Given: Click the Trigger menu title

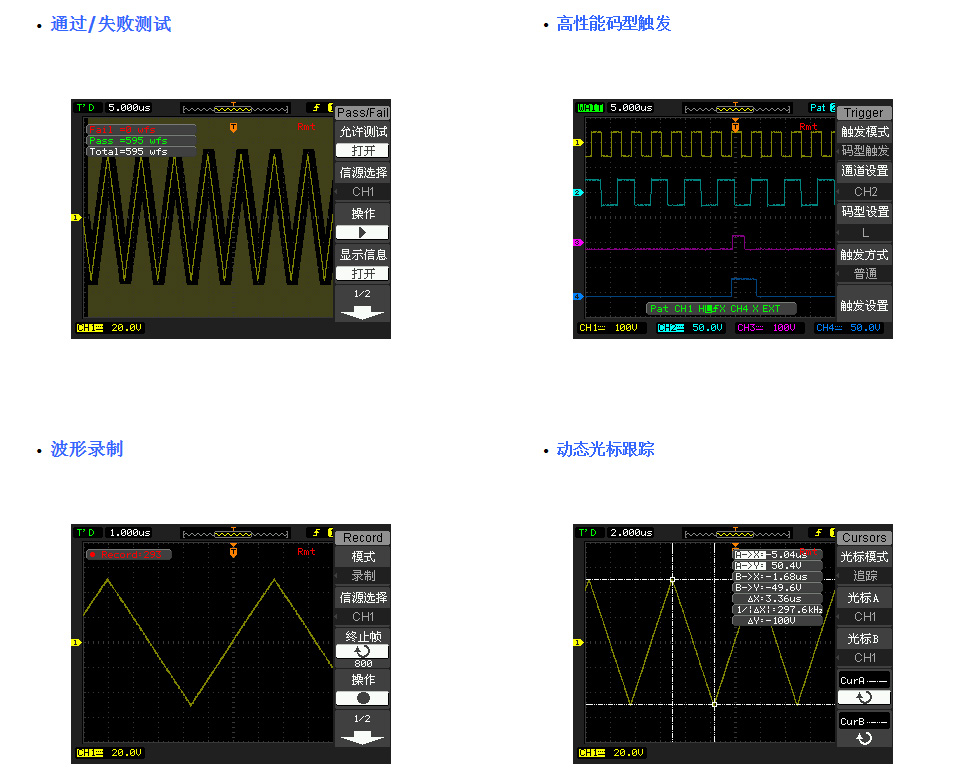Looking at the screenshot, I should (x=864, y=113).
